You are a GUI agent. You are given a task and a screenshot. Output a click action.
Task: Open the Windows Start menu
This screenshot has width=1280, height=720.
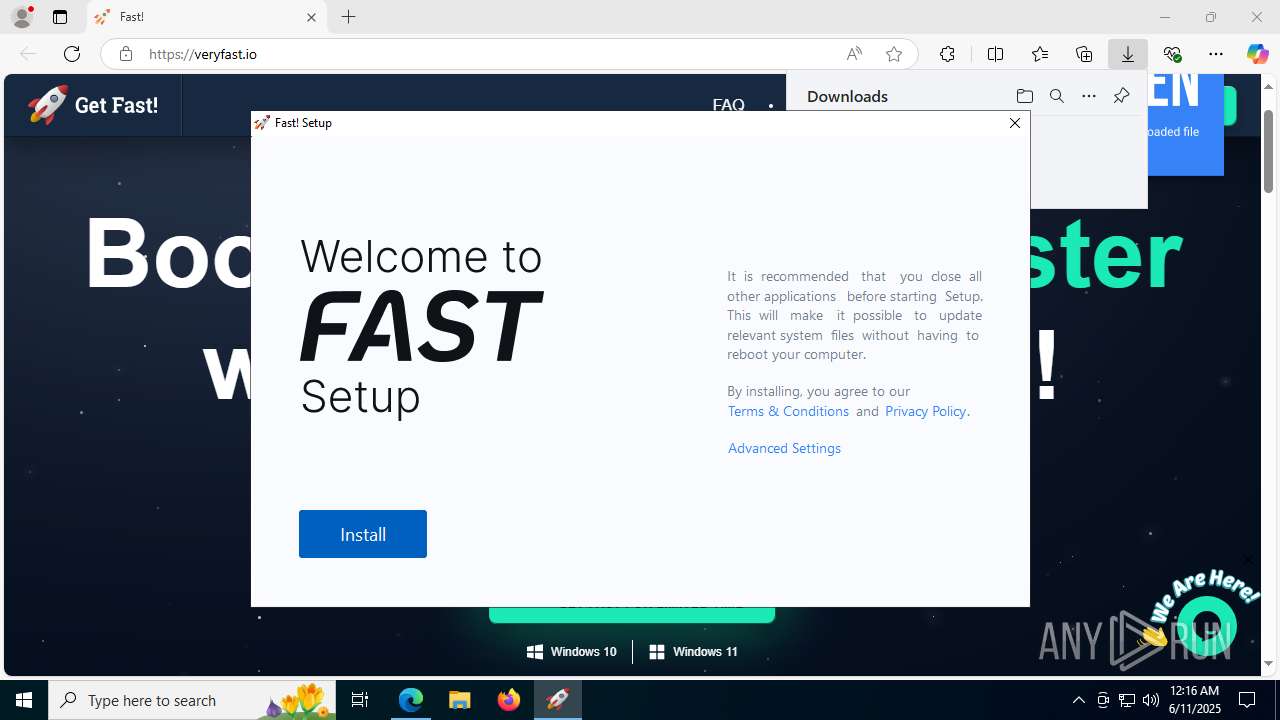pos(24,700)
